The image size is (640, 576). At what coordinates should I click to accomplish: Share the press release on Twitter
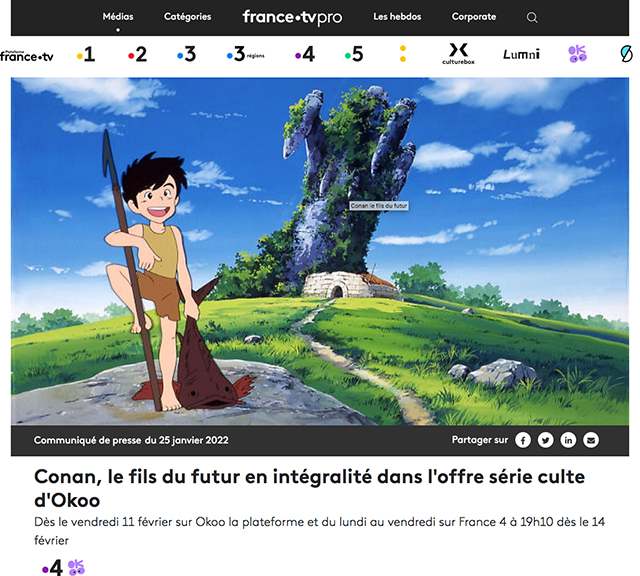[x=545, y=440]
